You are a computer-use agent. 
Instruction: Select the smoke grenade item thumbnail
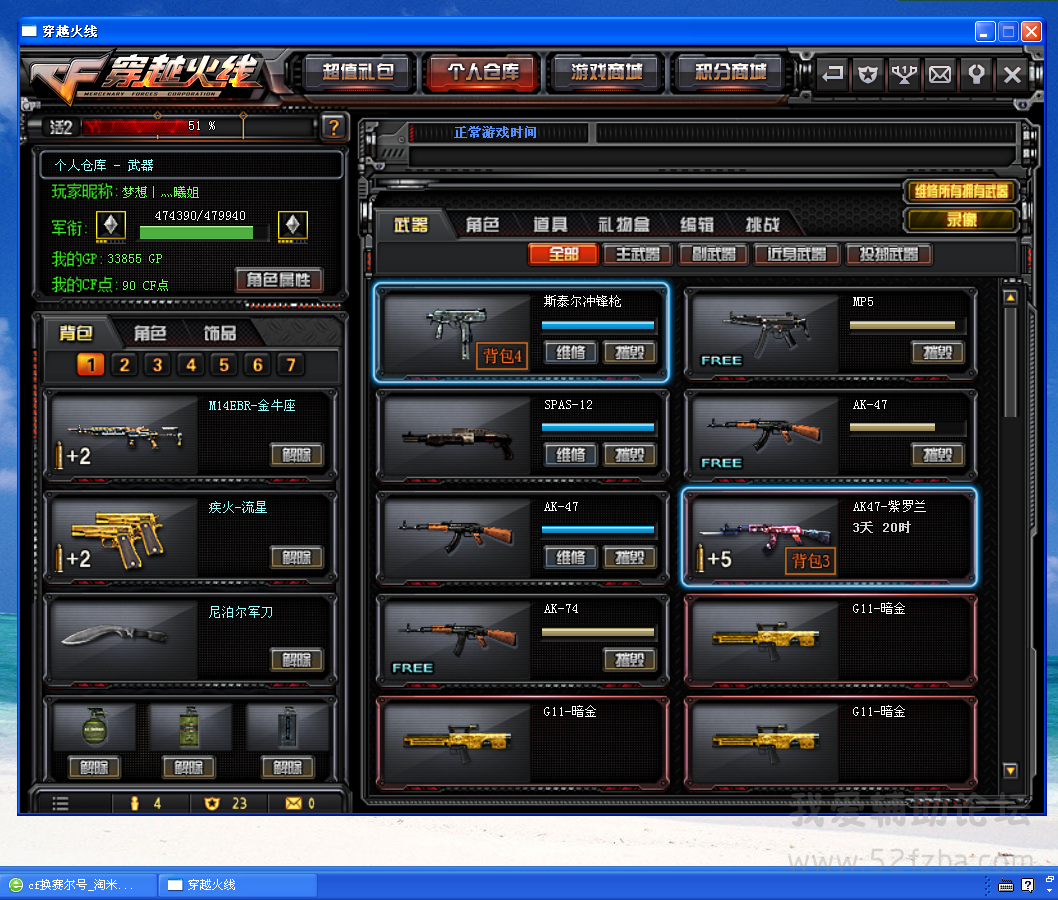pyautogui.click(x=190, y=727)
